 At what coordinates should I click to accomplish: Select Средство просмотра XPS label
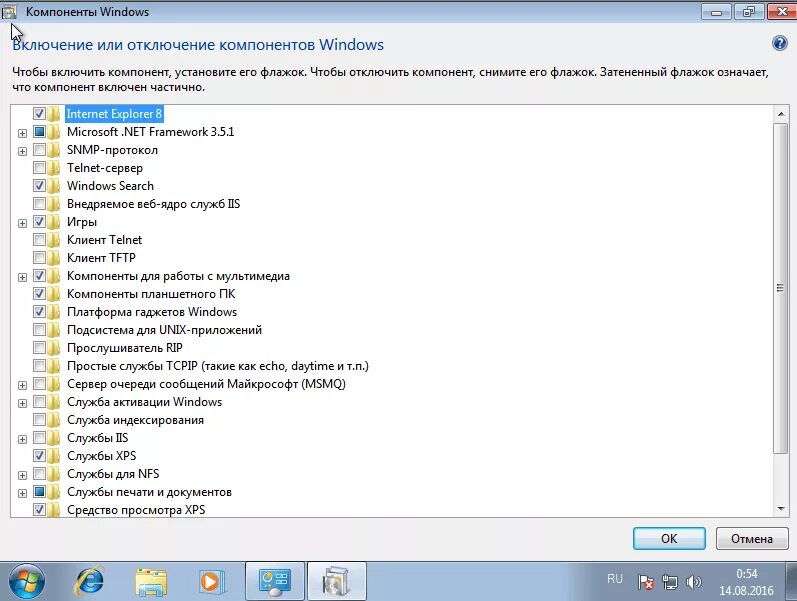pyautogui.click(x=136, y=510)
